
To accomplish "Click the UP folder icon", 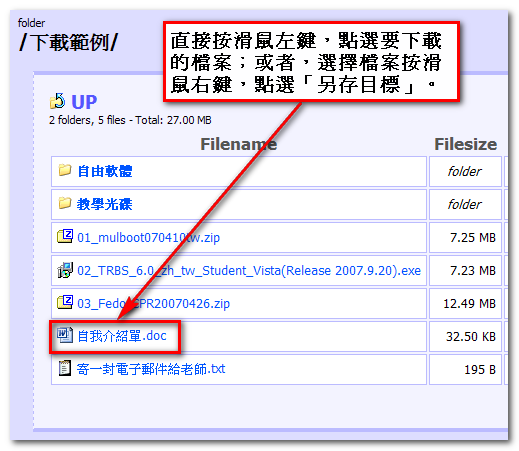I will 57,101.
